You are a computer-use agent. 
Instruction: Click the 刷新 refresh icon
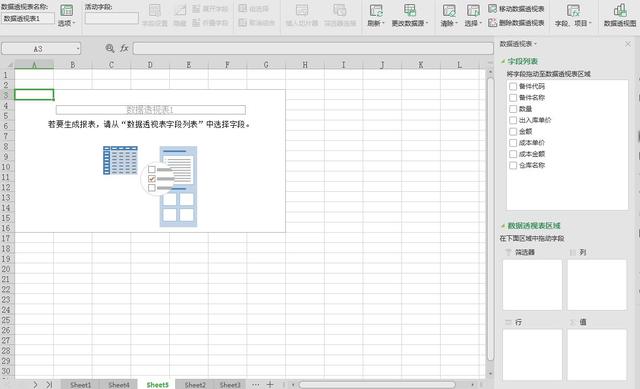[376, 10]
